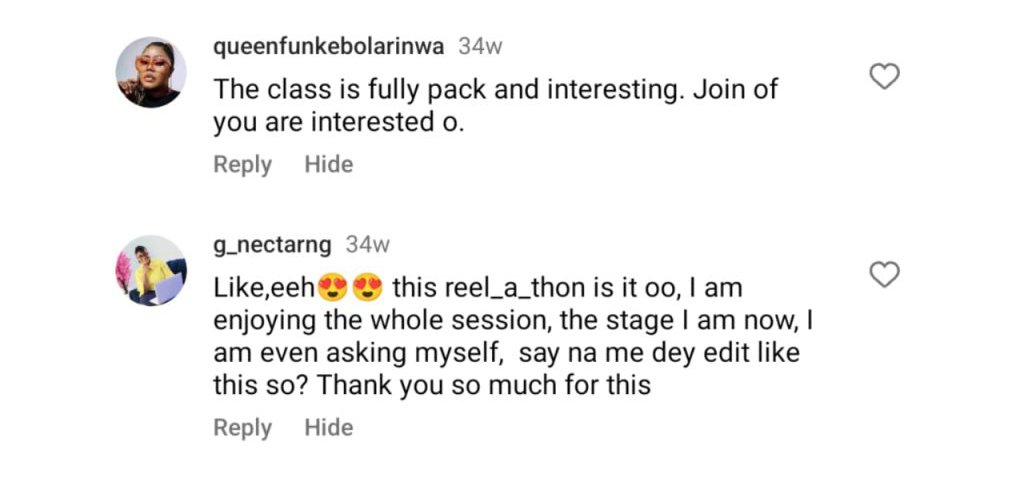Viewport: 1024px width, 490px height.
Task: Reply to queenfunkebolarinwa's comment
Action: tap(242, 164)
